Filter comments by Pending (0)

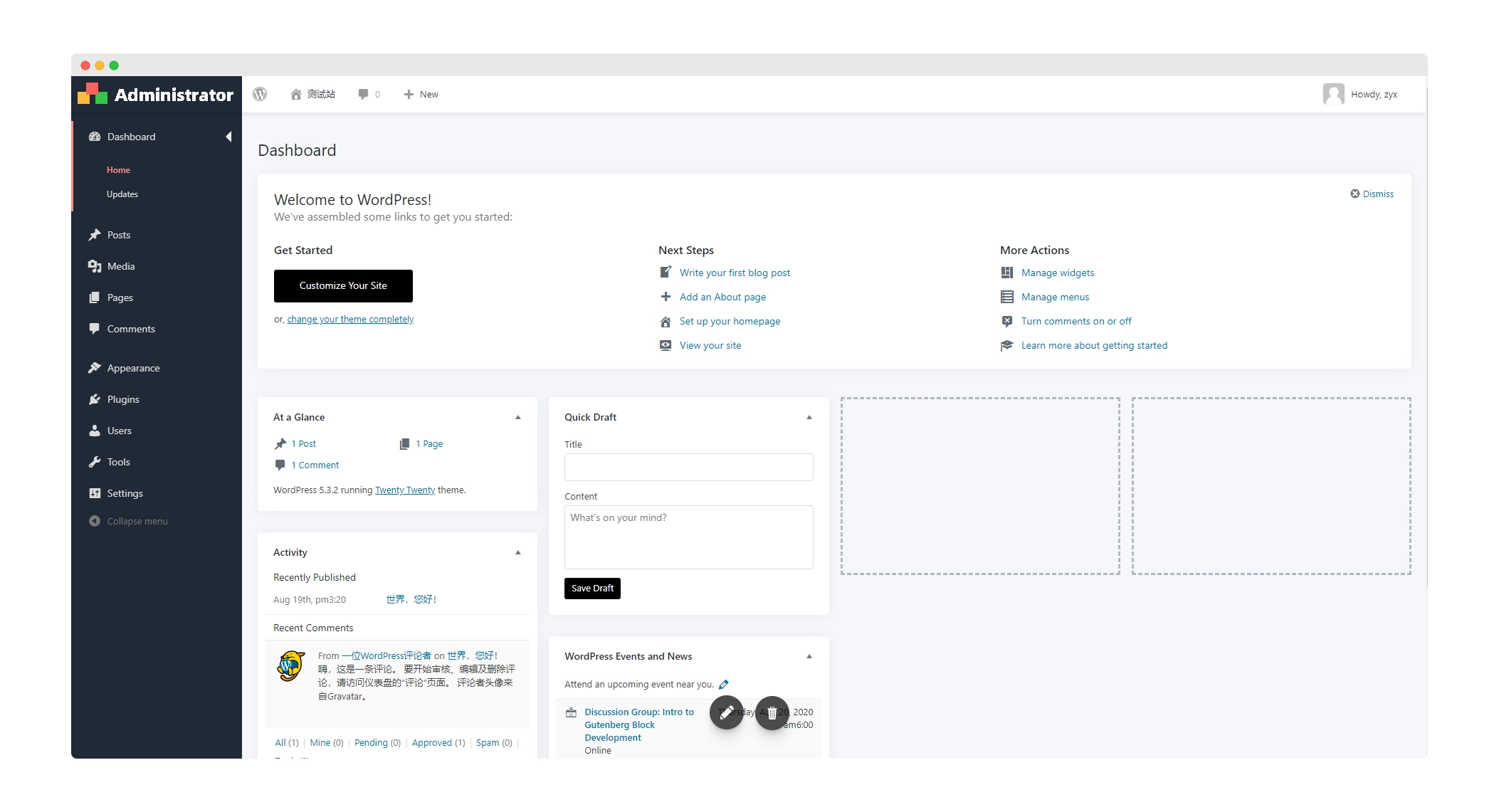click(377, 742)
